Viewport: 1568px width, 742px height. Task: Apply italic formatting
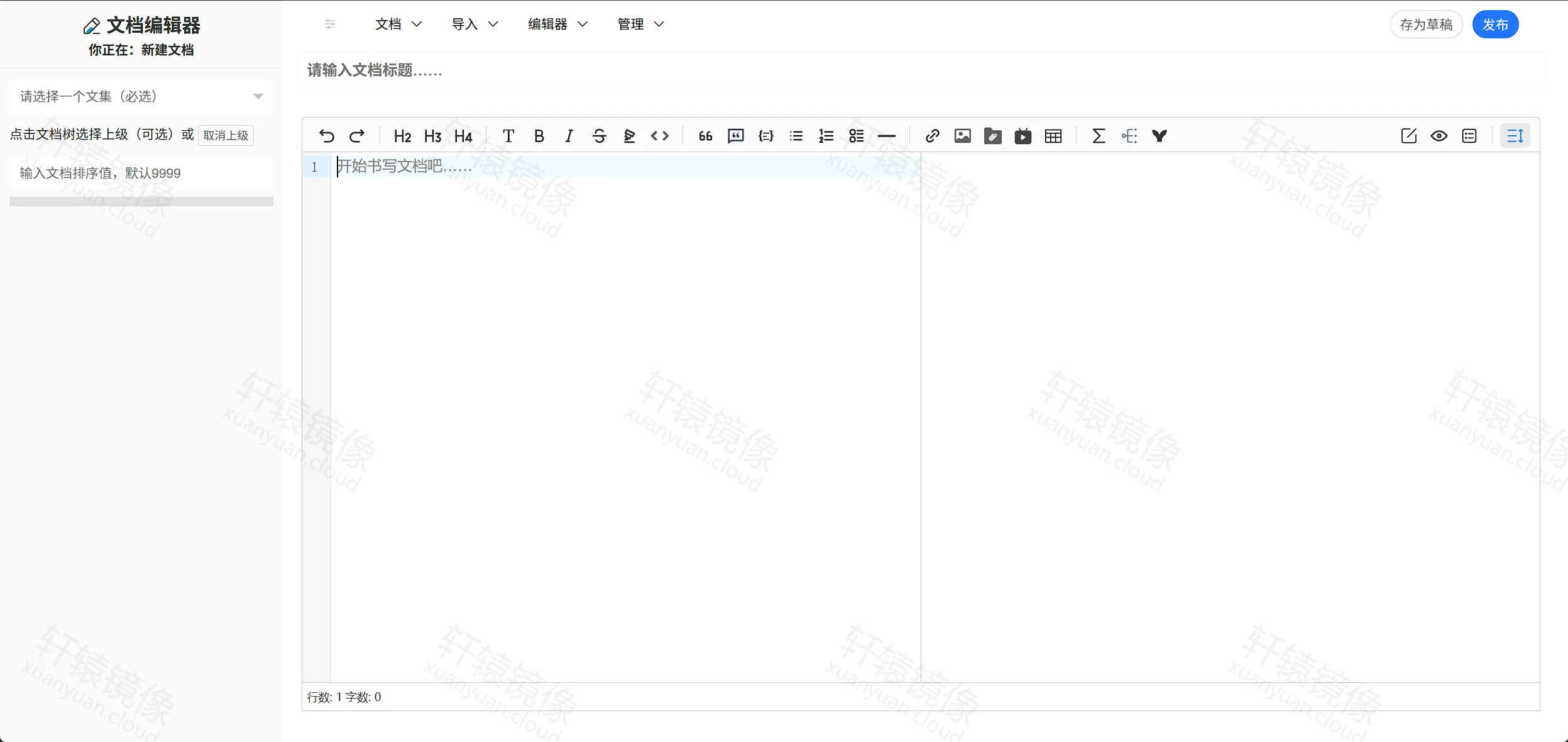pyautogui.click(x=569, y=136)
